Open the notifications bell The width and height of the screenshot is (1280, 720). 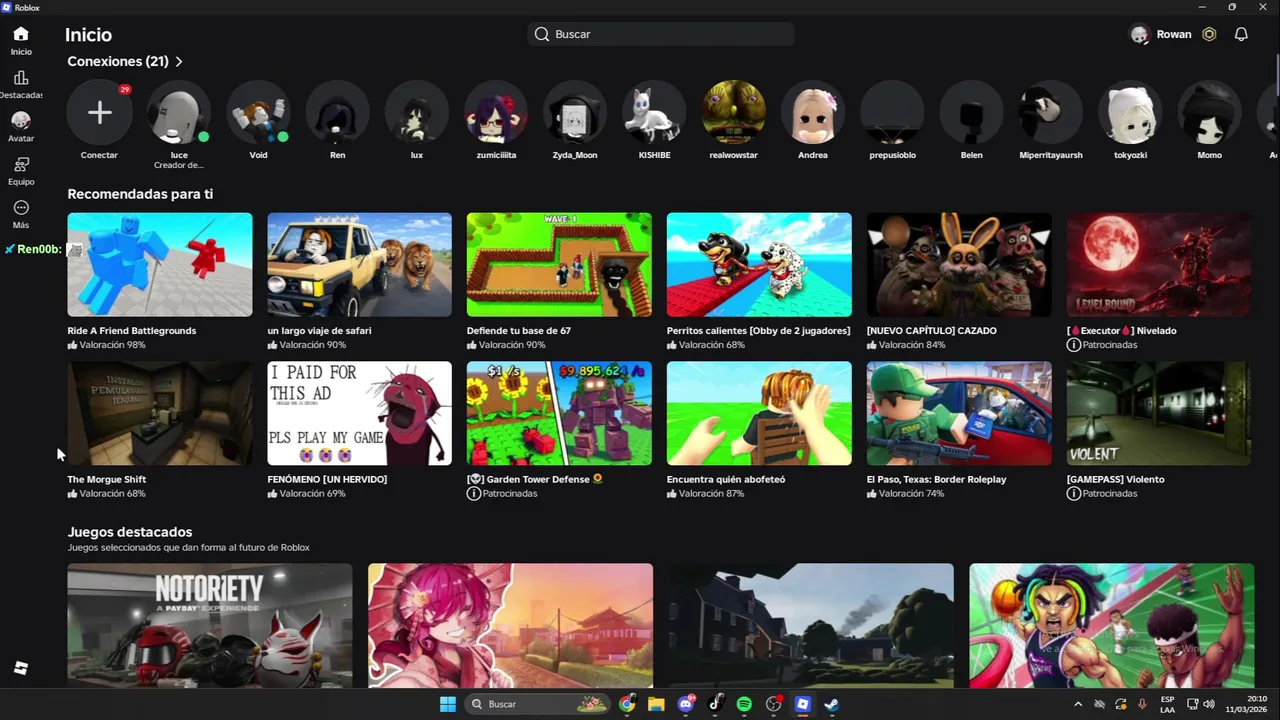1241,34
